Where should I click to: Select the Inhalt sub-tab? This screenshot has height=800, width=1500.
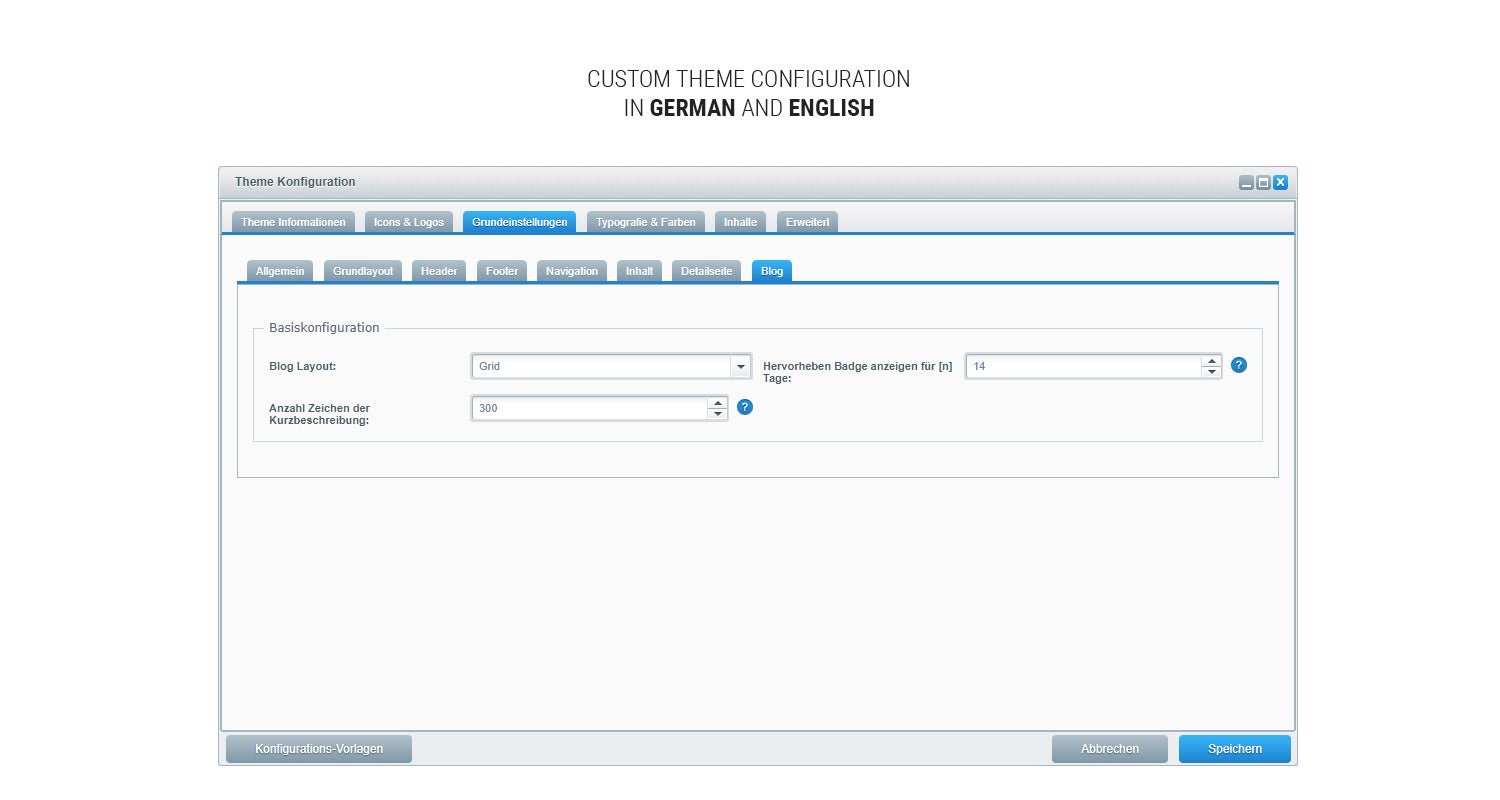click(639, 271)
